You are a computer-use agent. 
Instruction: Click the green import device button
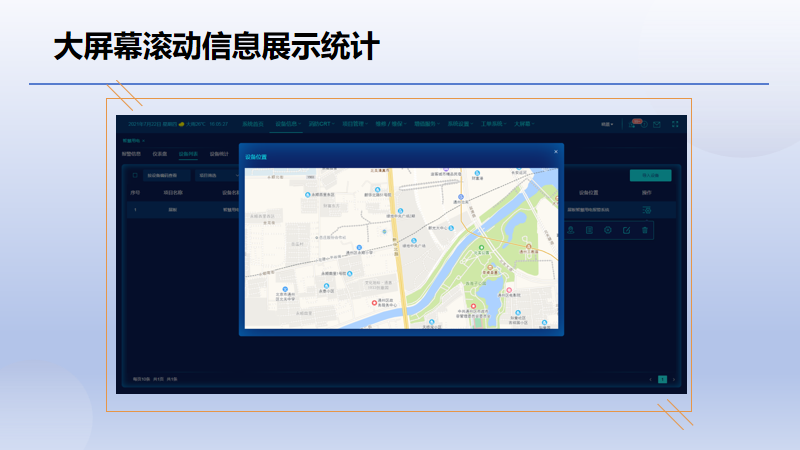click(651, 176)
